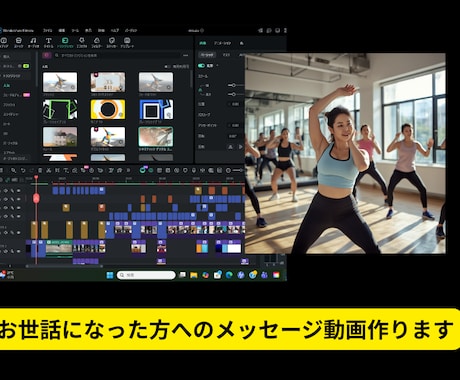Open the Audio tab with music note icon
460x380 pixels.
pos(33,41)
